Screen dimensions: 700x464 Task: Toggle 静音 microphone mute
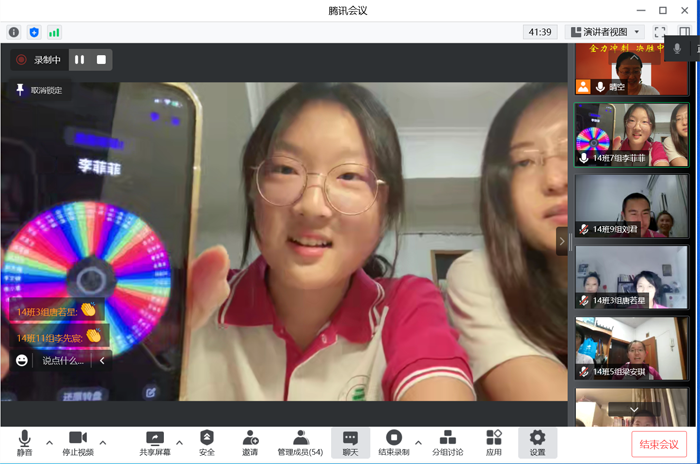[x=25, y=443]
